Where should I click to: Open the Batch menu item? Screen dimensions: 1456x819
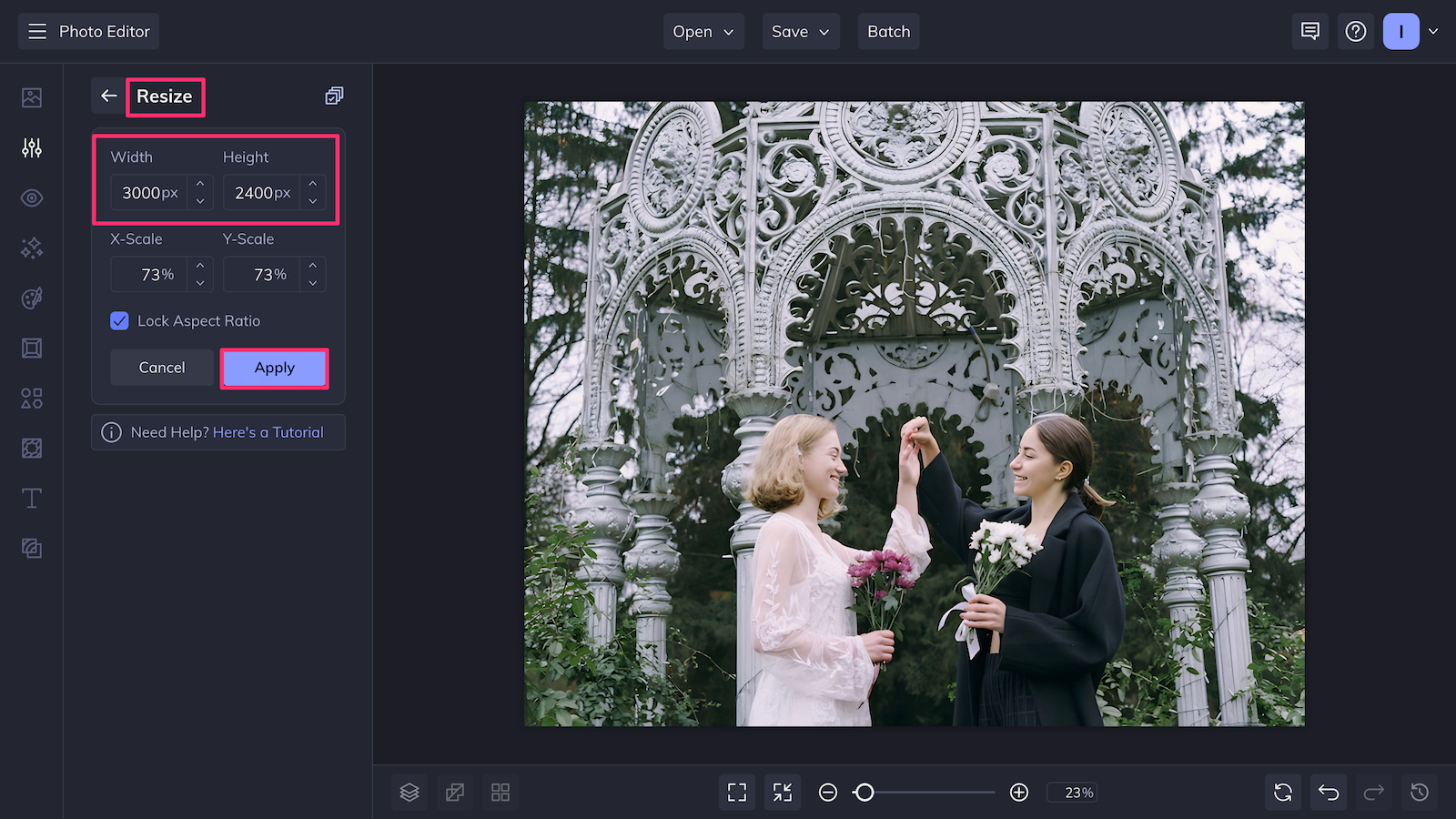click(888, 31)
